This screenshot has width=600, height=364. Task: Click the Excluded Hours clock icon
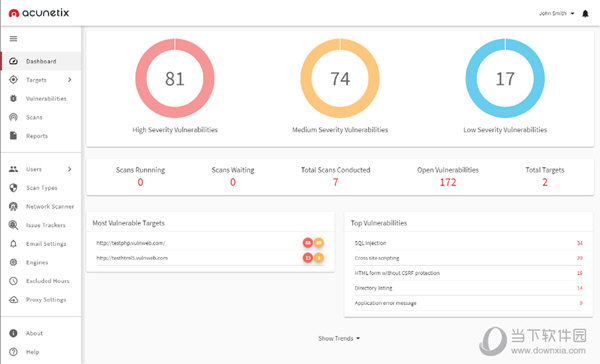tap(13, 281)
